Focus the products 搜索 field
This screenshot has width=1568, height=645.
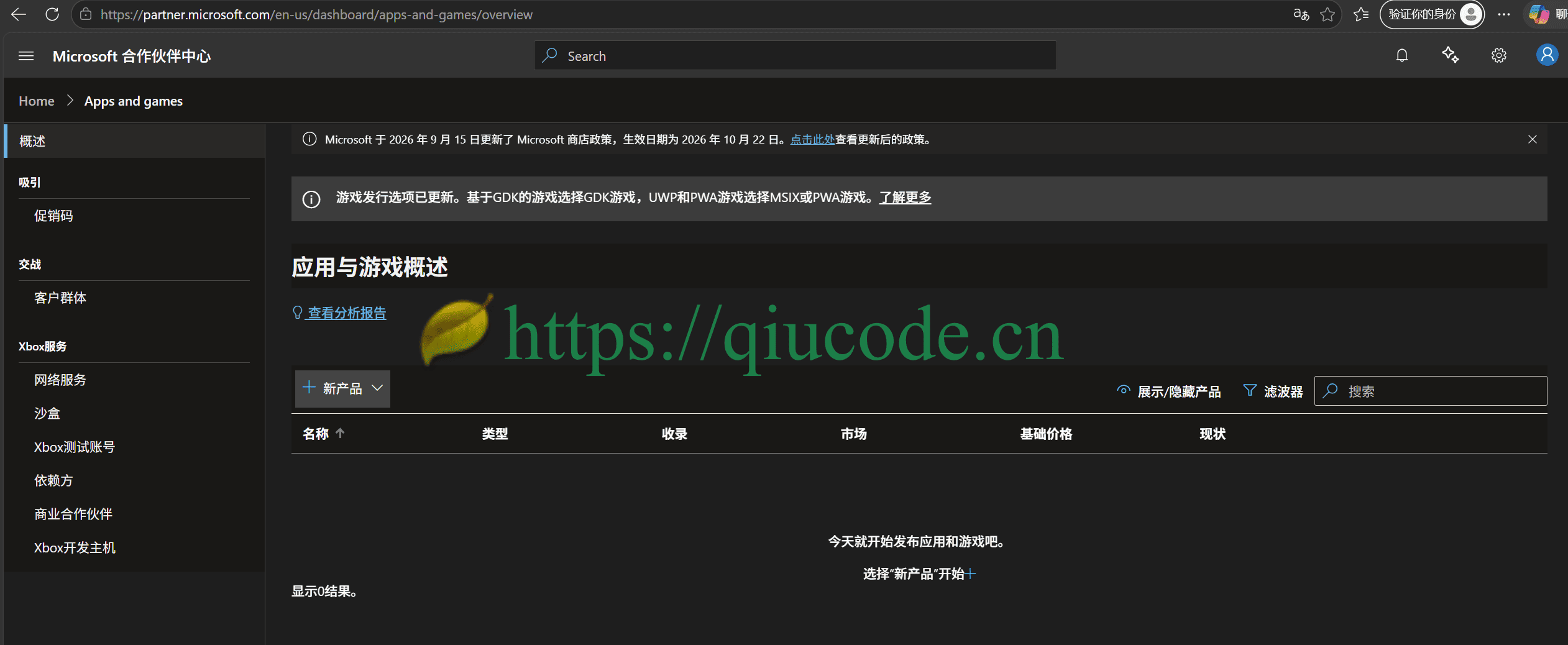coord(1430,391)
